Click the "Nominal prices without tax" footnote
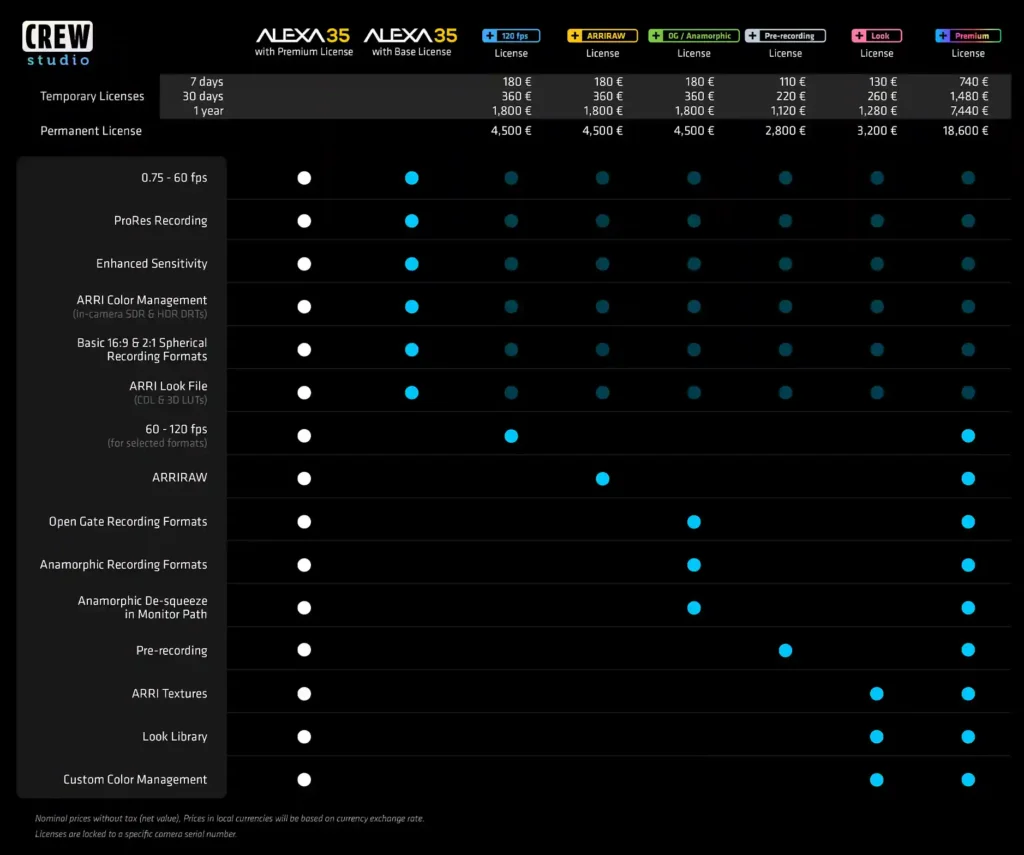This screenshot has height=855, width=1024. coord(230,818)
